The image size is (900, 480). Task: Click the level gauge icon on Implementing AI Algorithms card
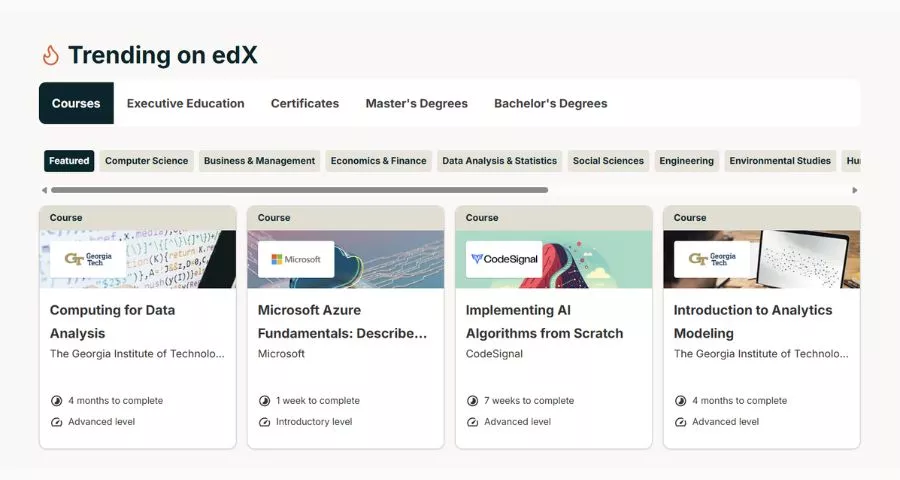472,422
